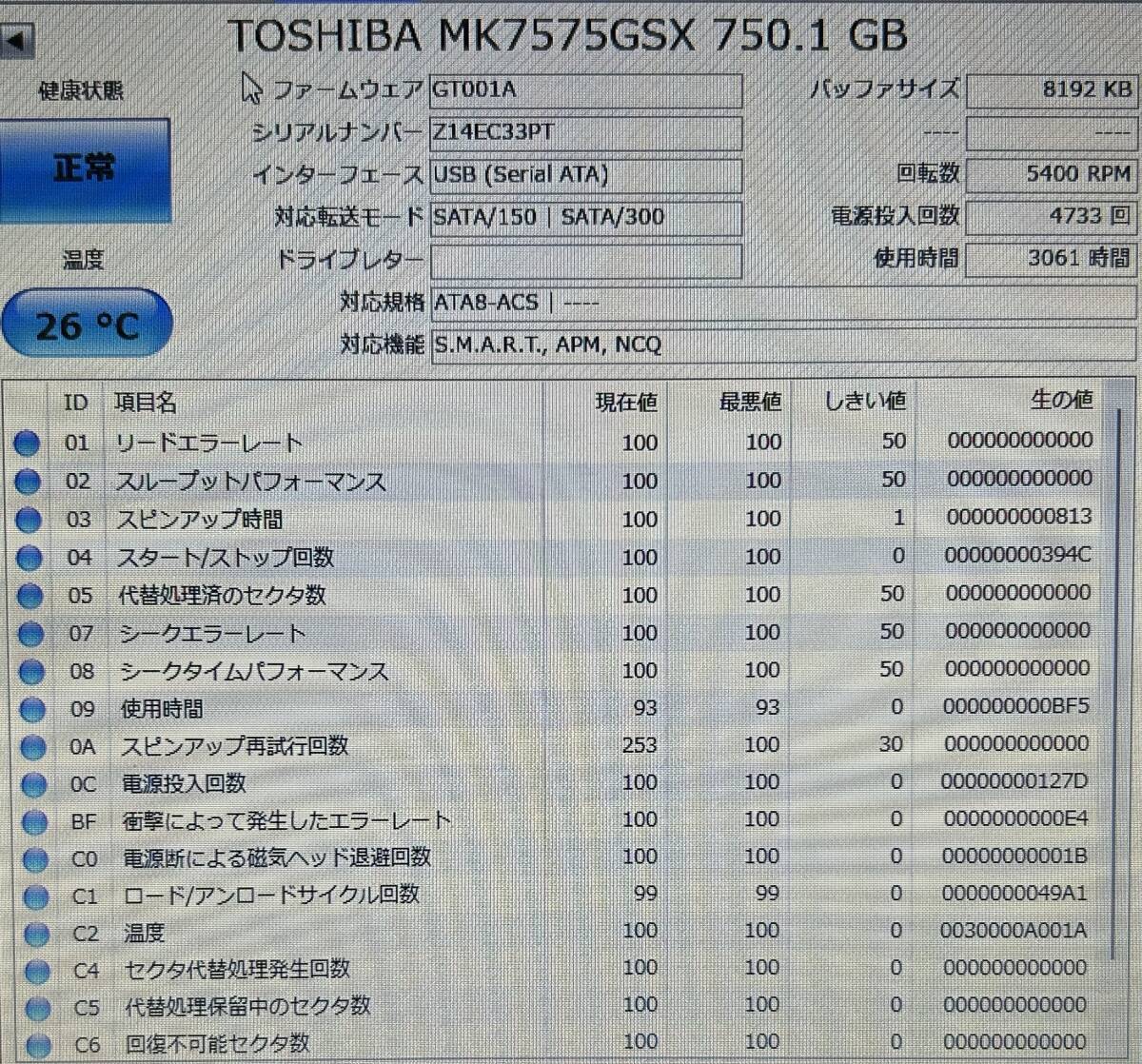
Task: Click the 正常 health status button
Action: pyautogui.click(x=86, y=170)
